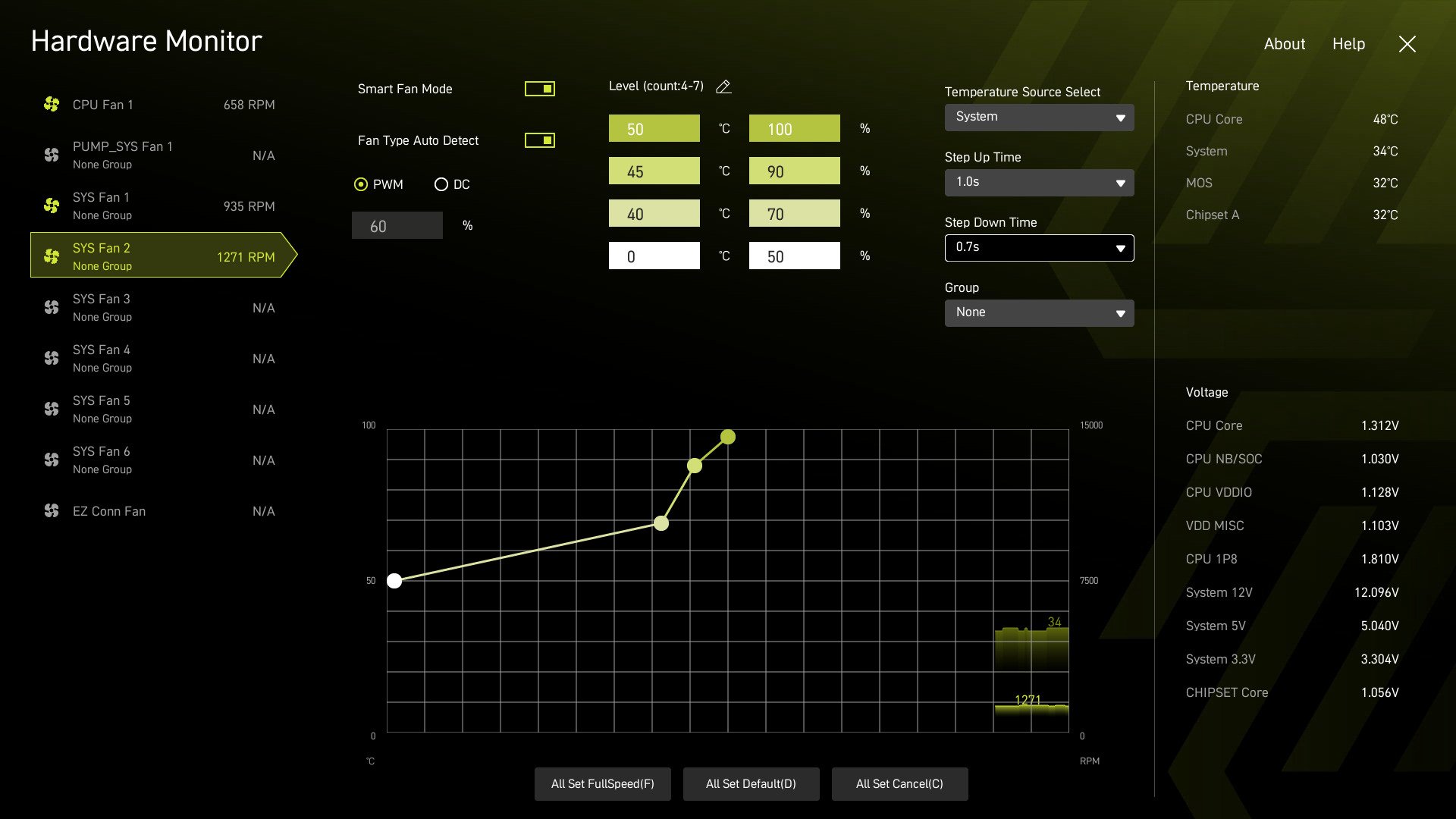
Task: Click the 70% fan curve point on the graph
Action: pos(661,523)
